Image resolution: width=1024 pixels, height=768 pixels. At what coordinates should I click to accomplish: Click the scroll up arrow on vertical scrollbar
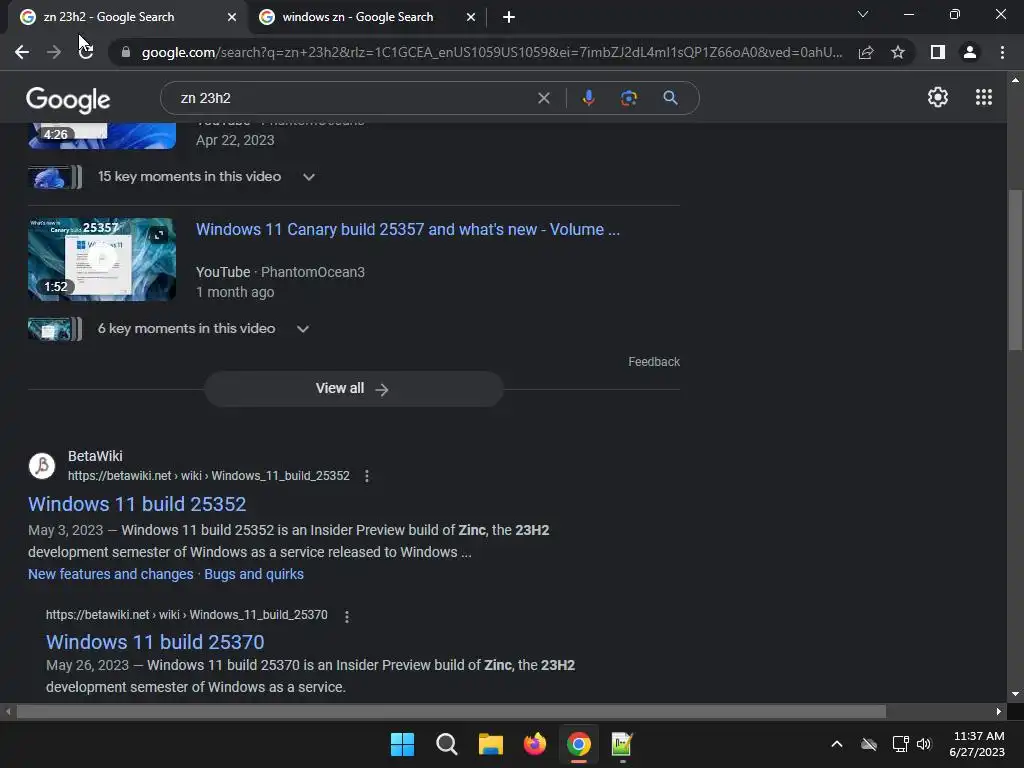coord(1015,80)
